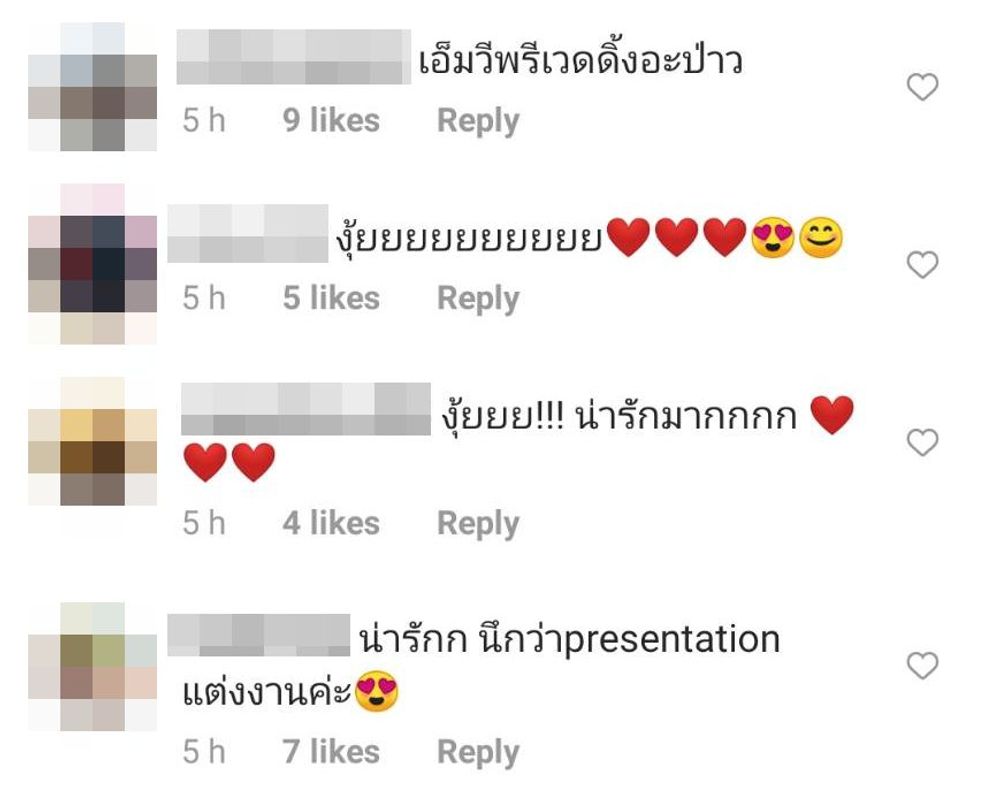Open the 4 likes list
The image size is (1000, 803).
coord(331,524)
